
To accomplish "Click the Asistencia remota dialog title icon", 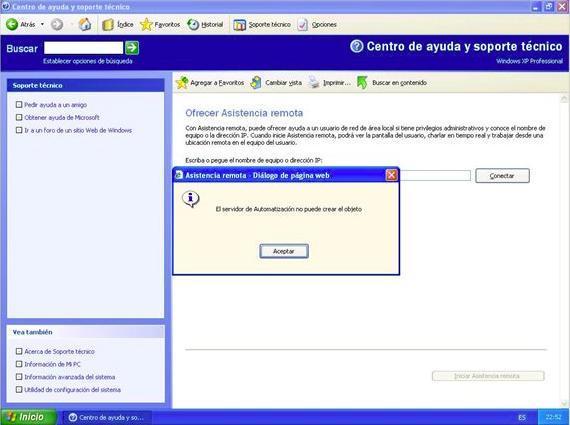I will (x=179, y=175).
